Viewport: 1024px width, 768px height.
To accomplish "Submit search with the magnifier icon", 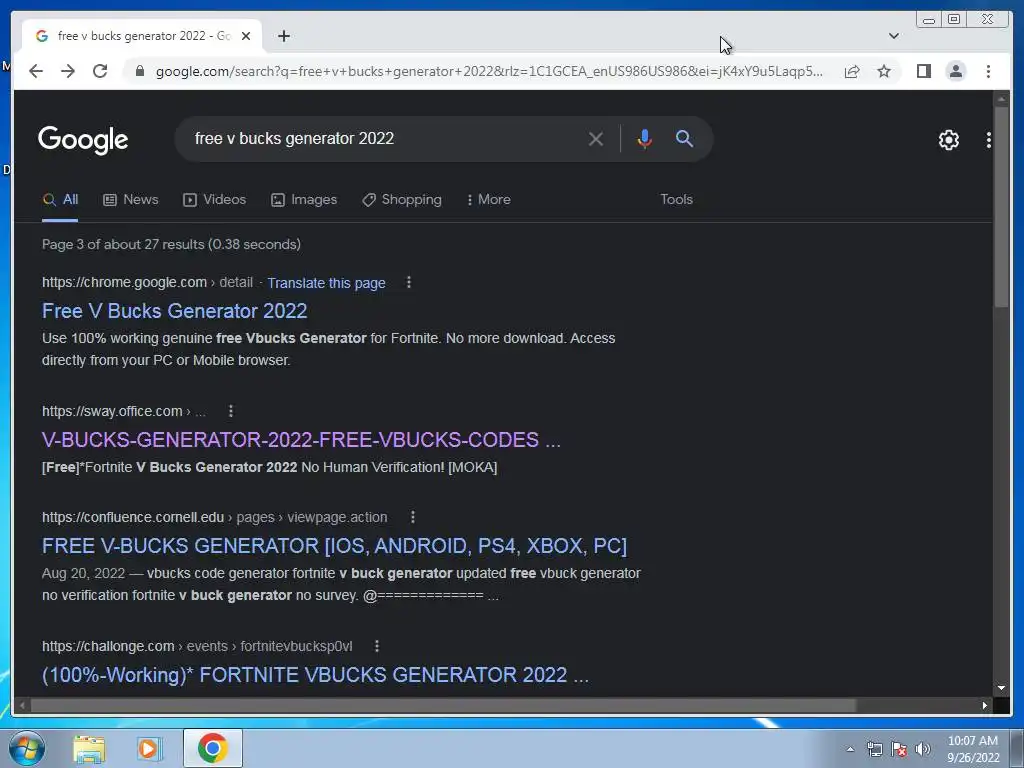I will [684, 138].
